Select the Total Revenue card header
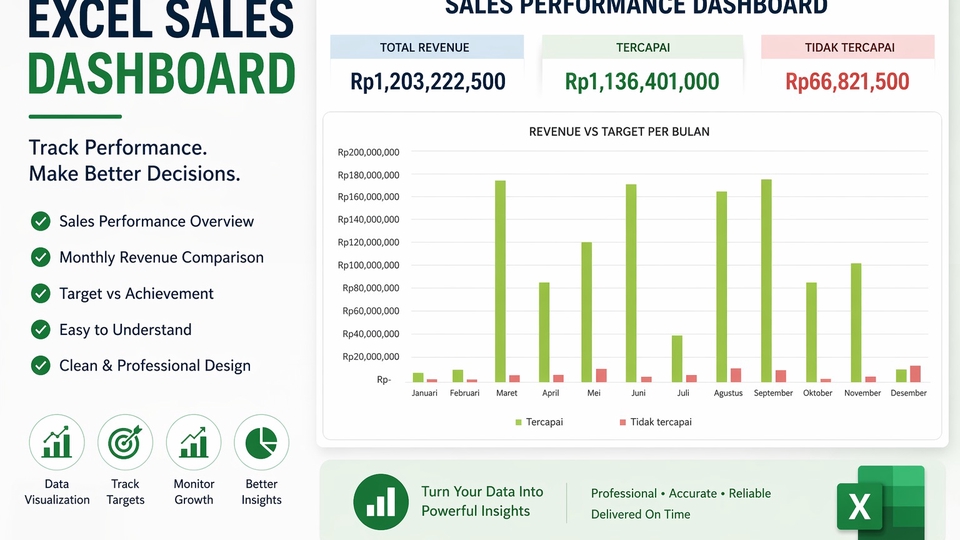Screen dimensions: 960x540 tap(427, 47)
